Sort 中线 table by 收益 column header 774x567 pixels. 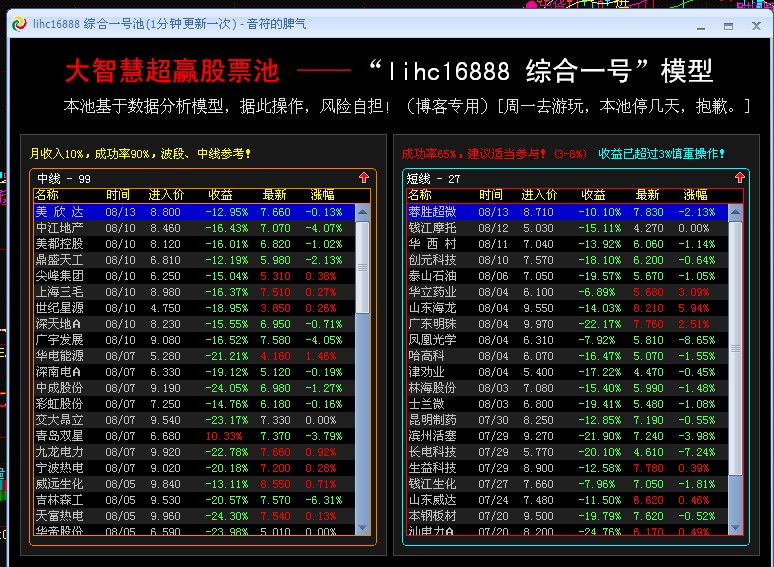pos(220,195)
